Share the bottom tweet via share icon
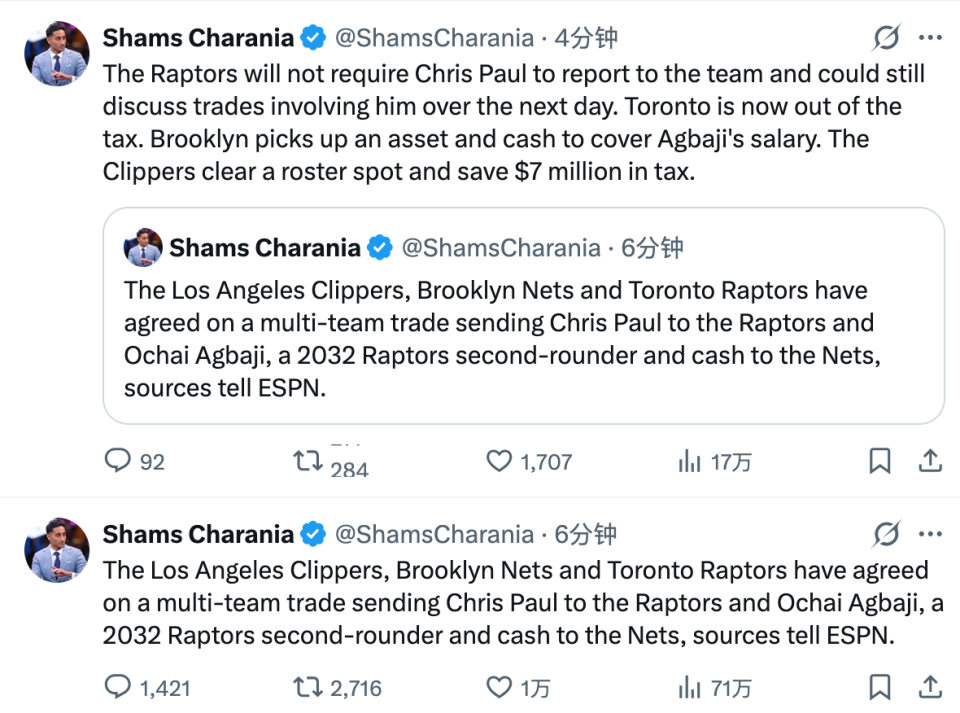 point(930,687)
